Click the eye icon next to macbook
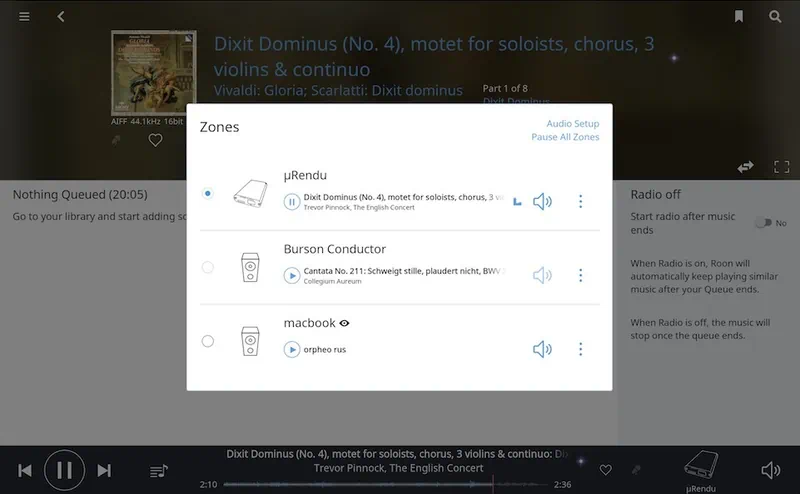The height and width of the screenshot is (494, 800). point(344,323)
